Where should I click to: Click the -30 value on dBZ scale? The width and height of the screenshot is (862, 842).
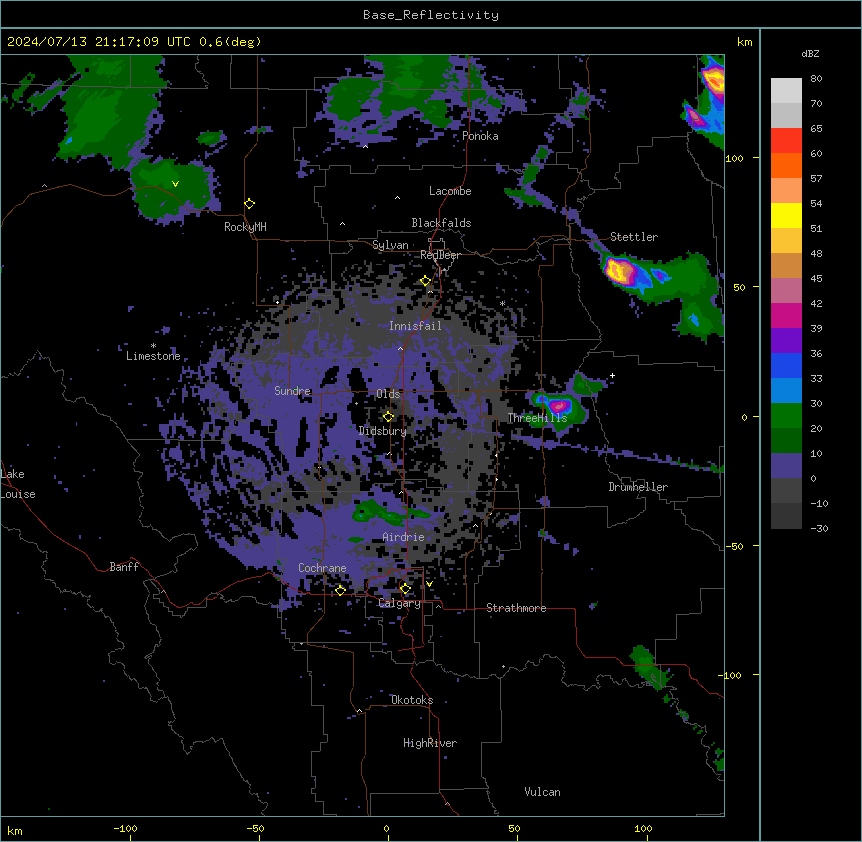click(x=819, y=529)
